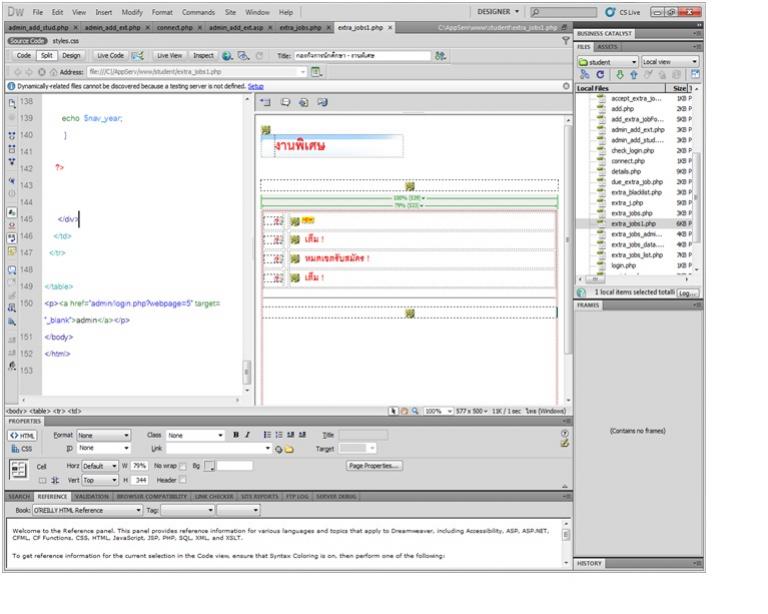768x614 pixels.
Task: Open the Modify menu
Action: pos(132,12)
